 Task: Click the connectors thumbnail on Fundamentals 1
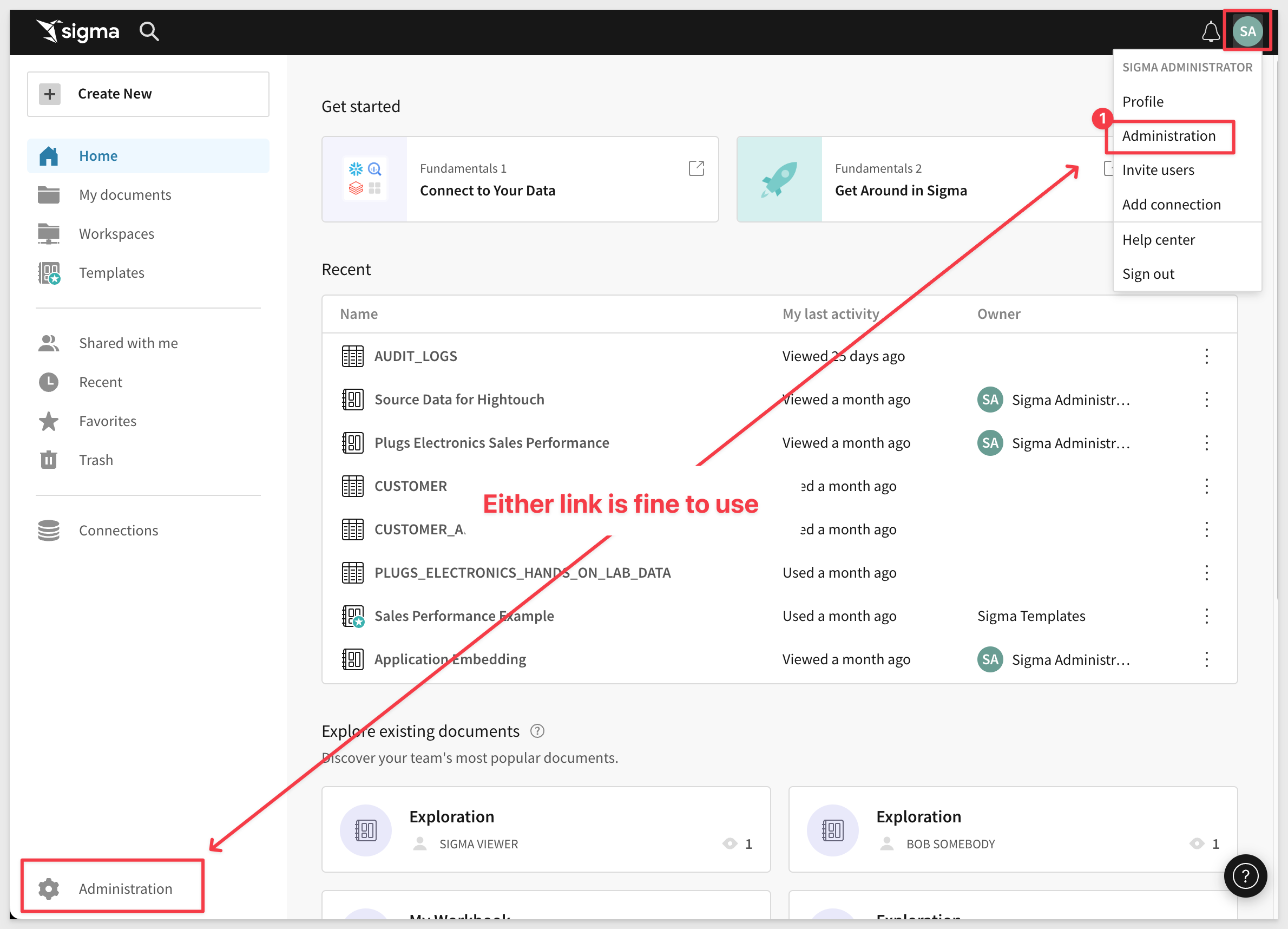click(x=365, y=179)
